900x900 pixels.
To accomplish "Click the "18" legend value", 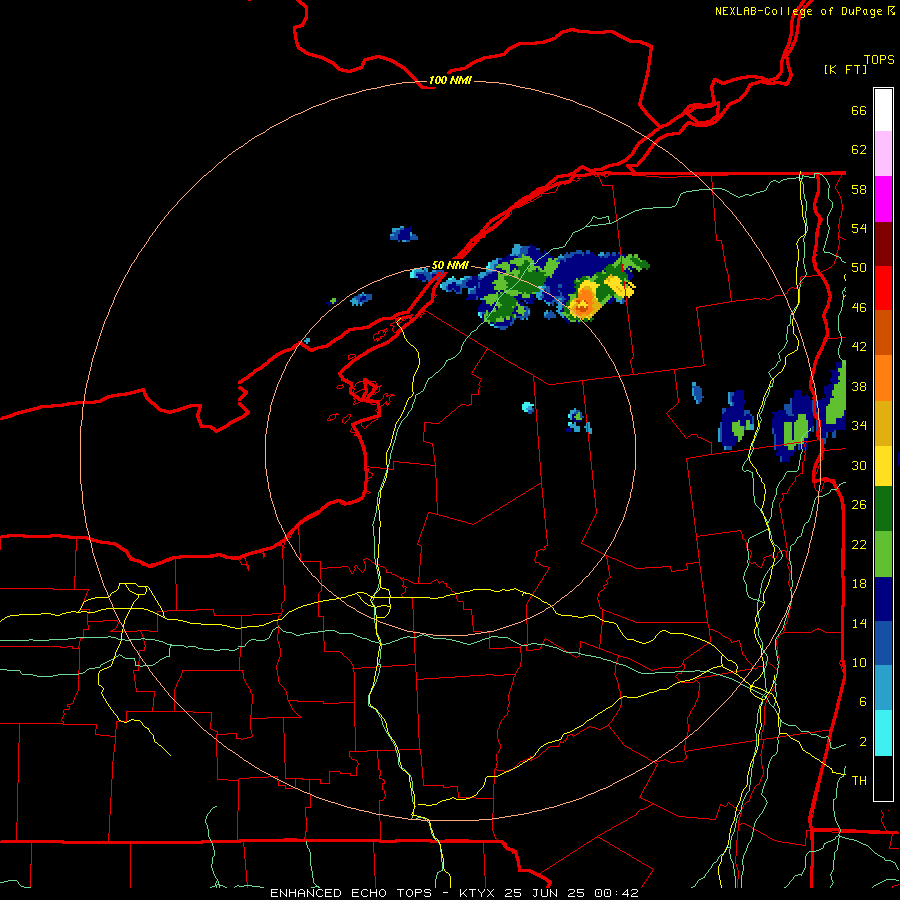I will 859,584.
